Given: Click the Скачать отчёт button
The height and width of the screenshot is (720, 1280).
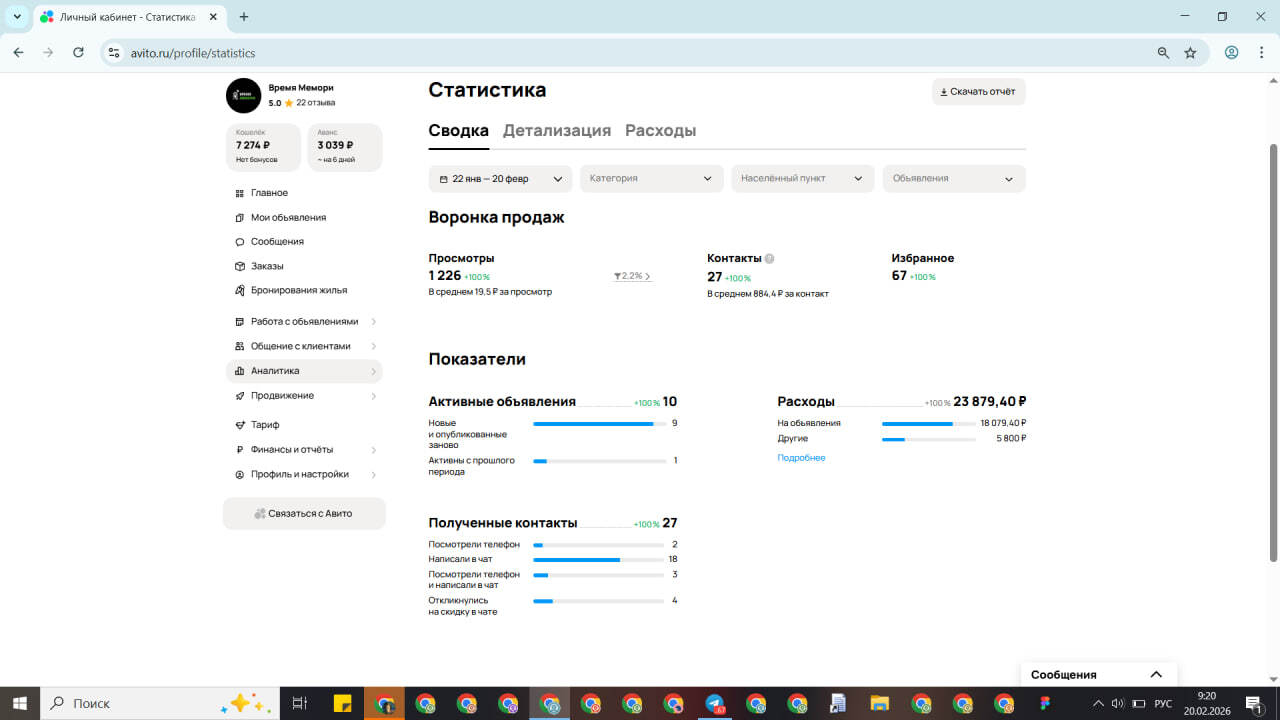Looking at the screenshot, I should tap(978, 92).
